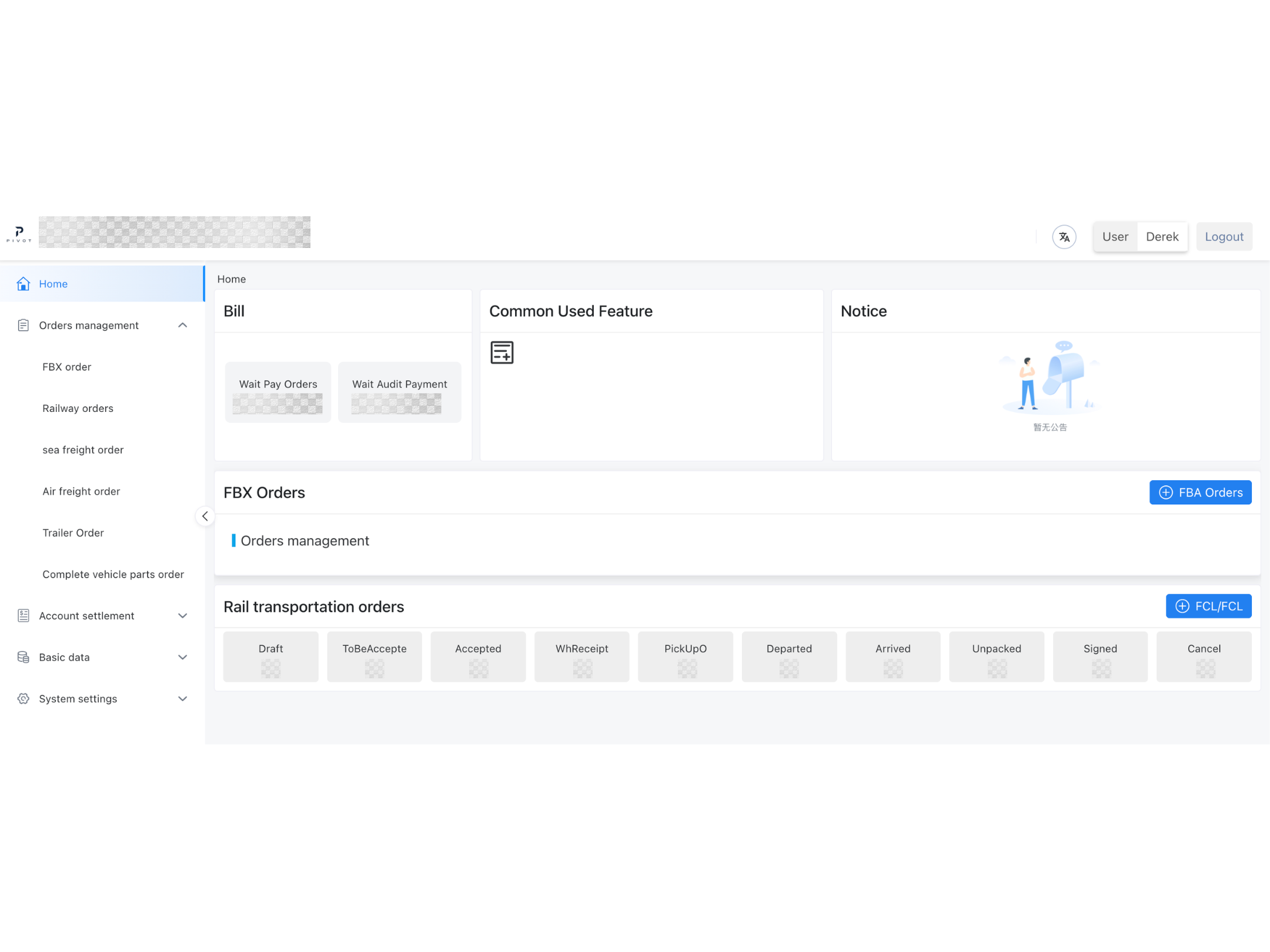Expand the Basic data chevron
The height and width of the screenshot is (952, 1270).
(182, 657)
